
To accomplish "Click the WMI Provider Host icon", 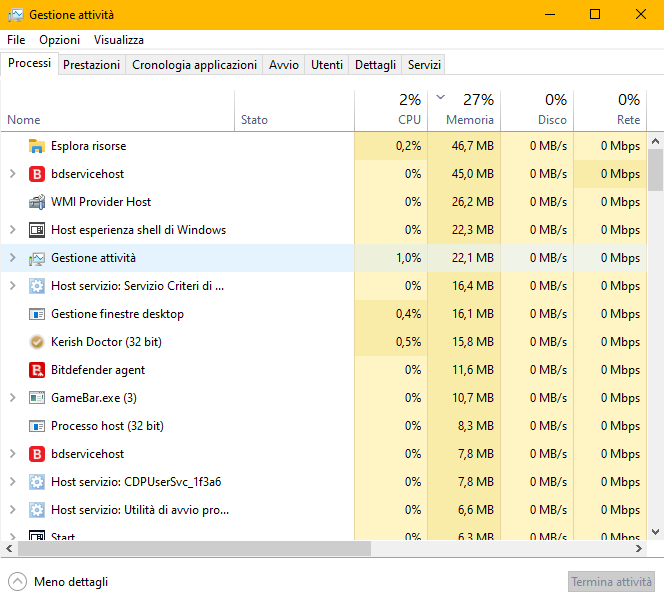I will pyautogui.click(x=37, y=202).
